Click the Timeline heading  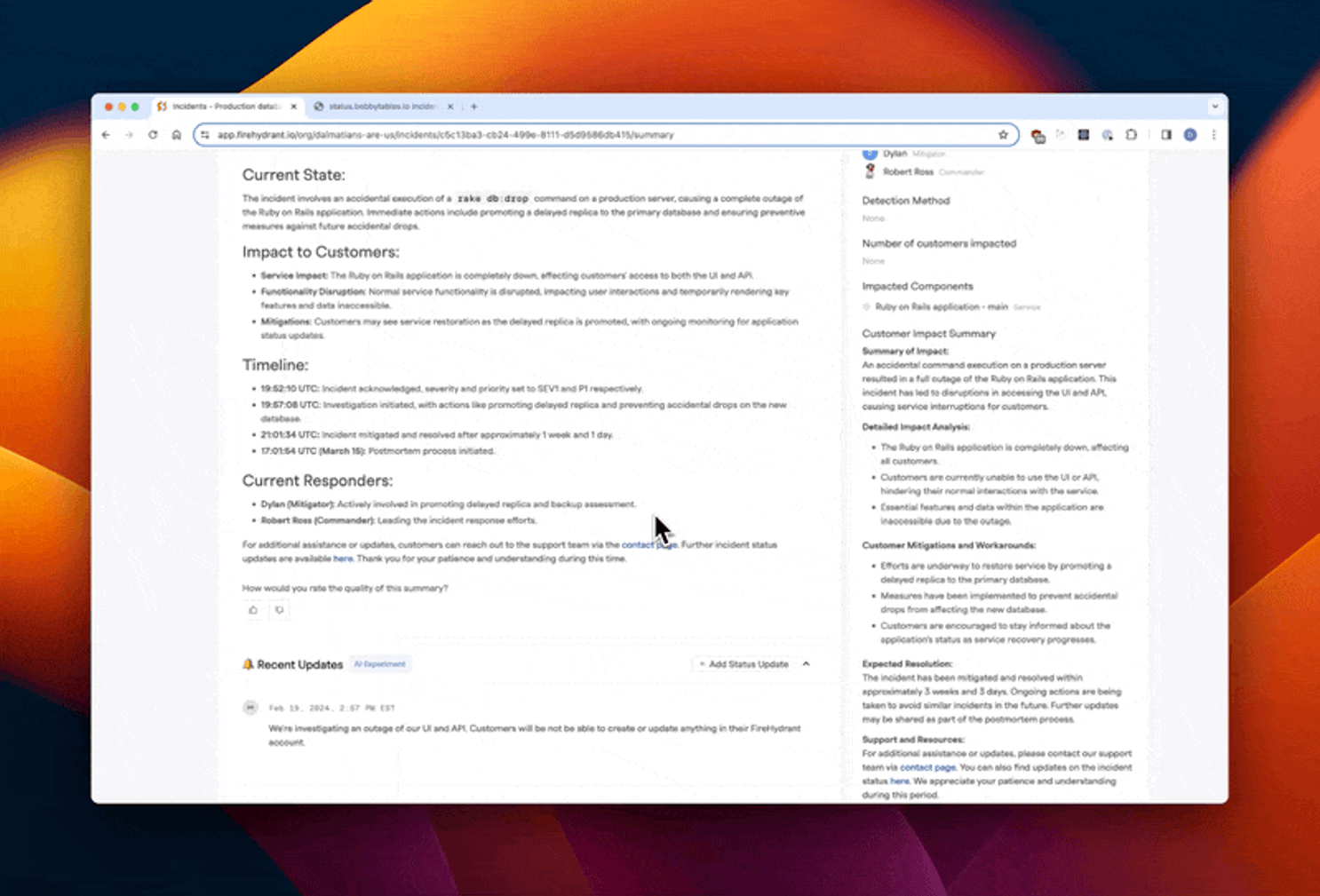(x=275, y=365)
